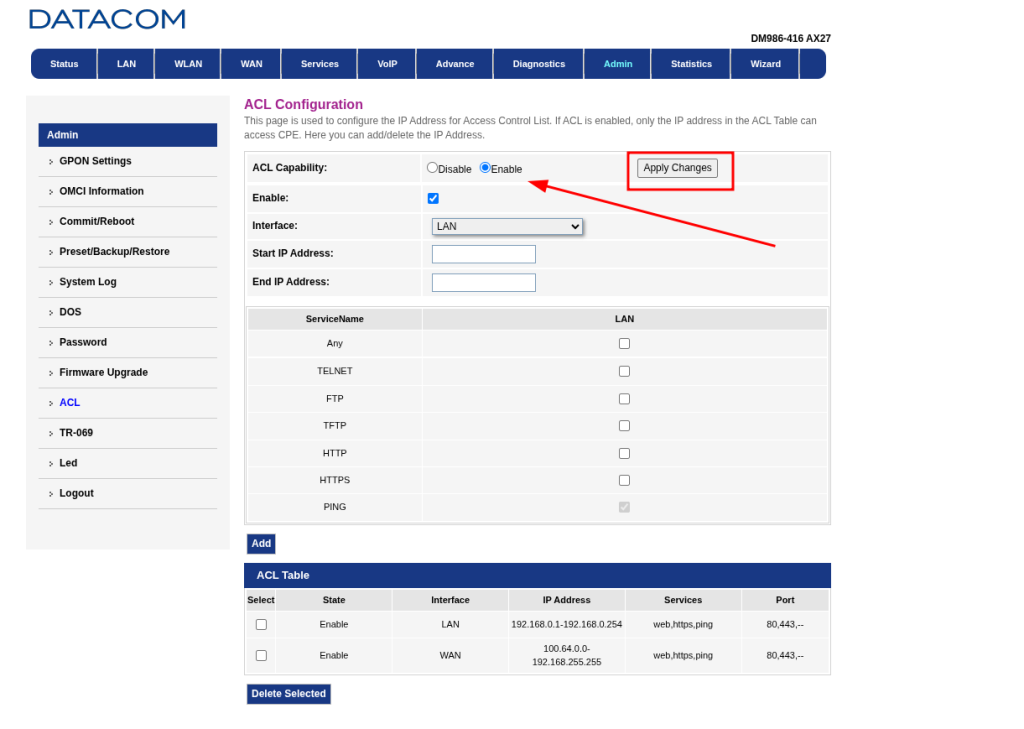Click the Start IP Address field
The image size is (1024, 729).
click(x=484, y=254)
